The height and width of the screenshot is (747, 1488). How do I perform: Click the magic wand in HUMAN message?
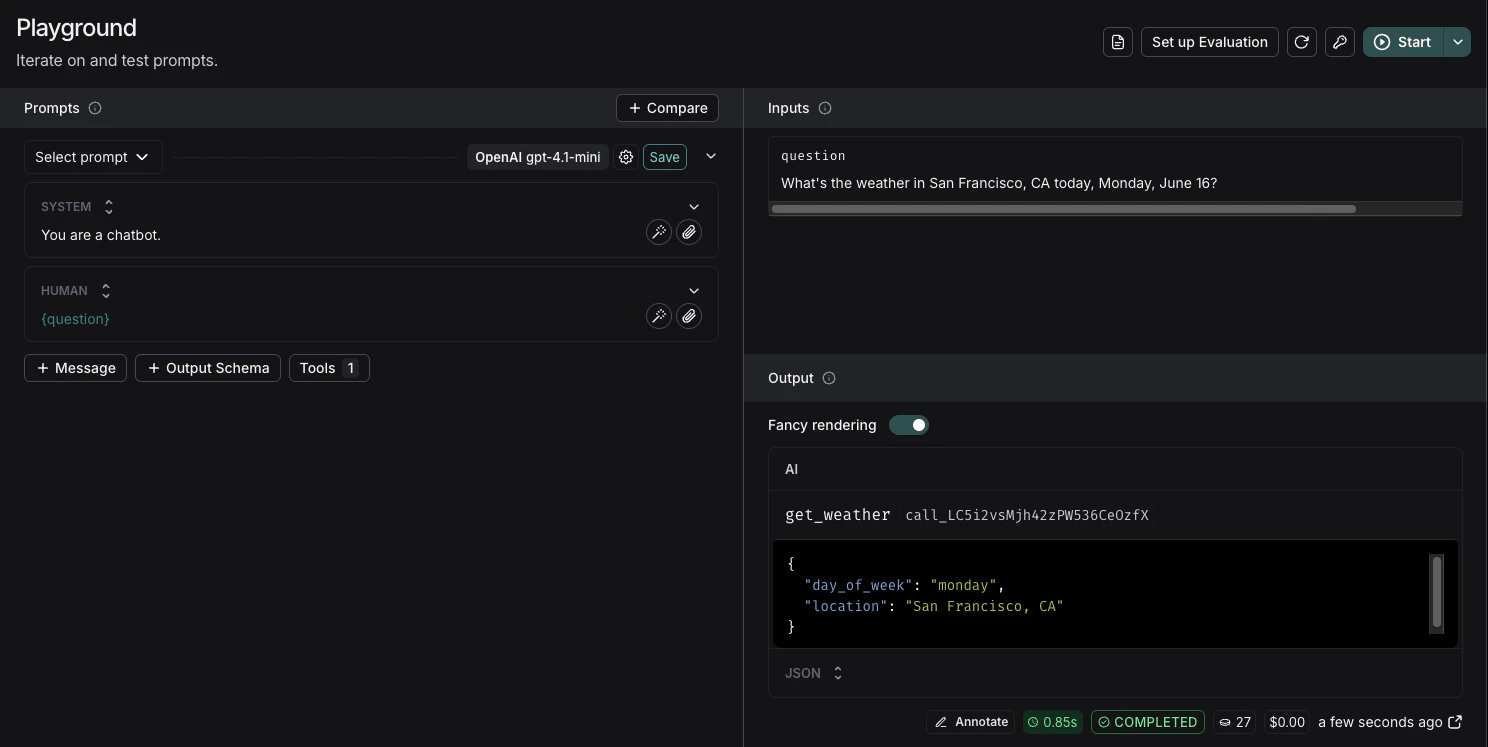pos(659,317)
